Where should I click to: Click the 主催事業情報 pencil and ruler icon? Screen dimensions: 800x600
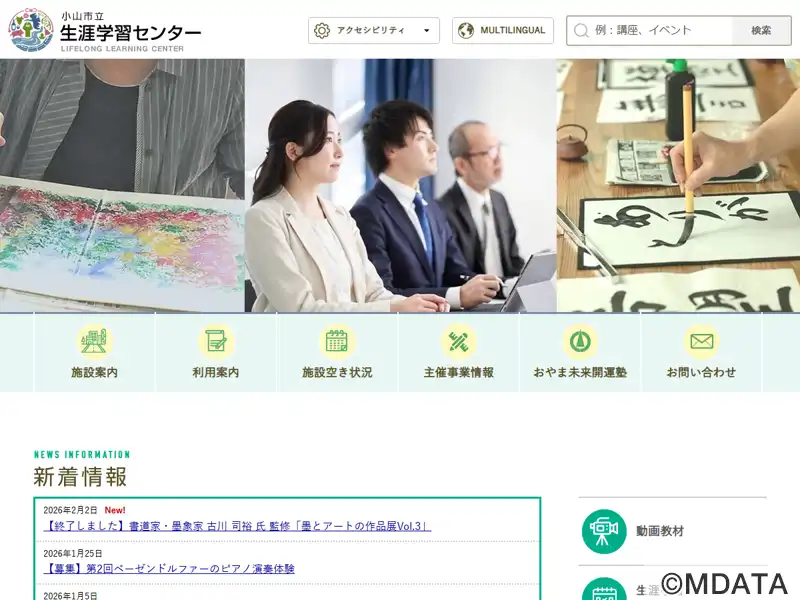pos(459,341)
